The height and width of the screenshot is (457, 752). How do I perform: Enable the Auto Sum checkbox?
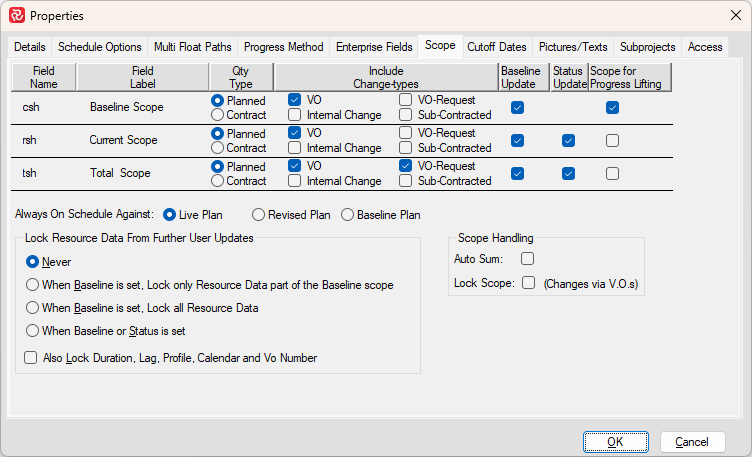527,259
